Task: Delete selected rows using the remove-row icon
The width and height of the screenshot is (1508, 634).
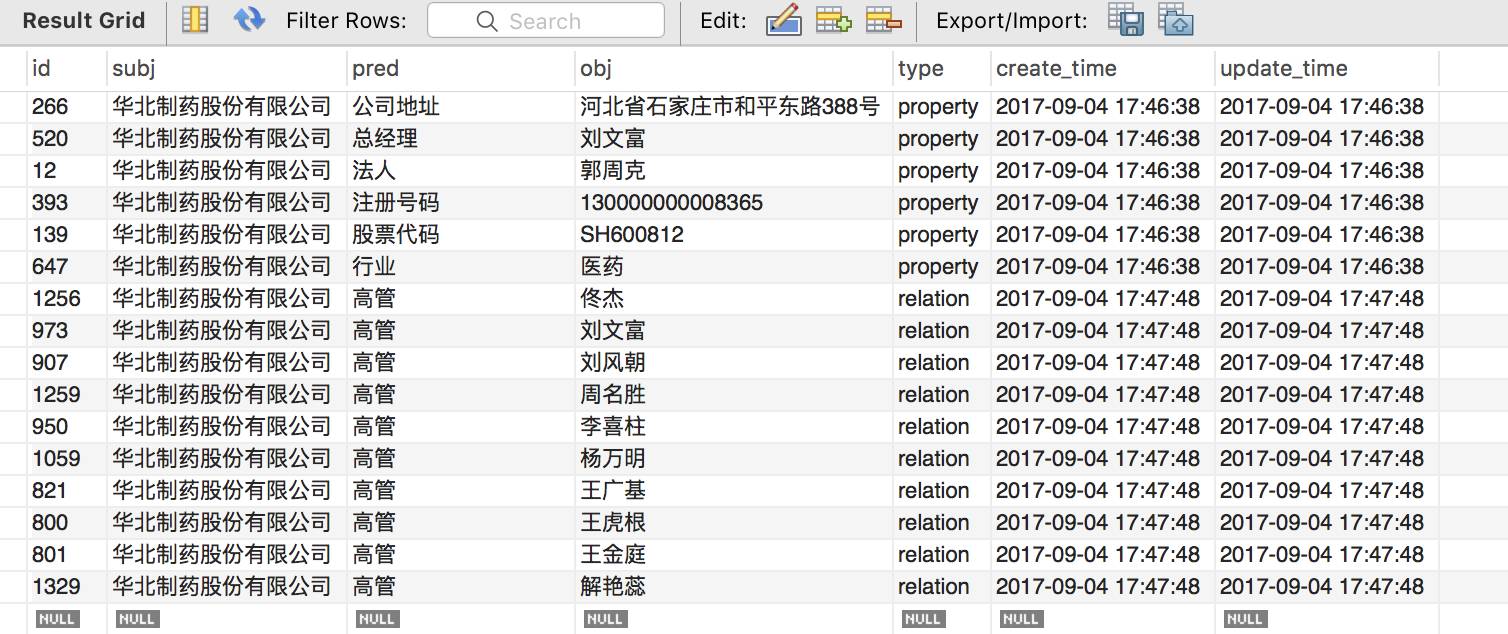Action: tap(883, 20)
